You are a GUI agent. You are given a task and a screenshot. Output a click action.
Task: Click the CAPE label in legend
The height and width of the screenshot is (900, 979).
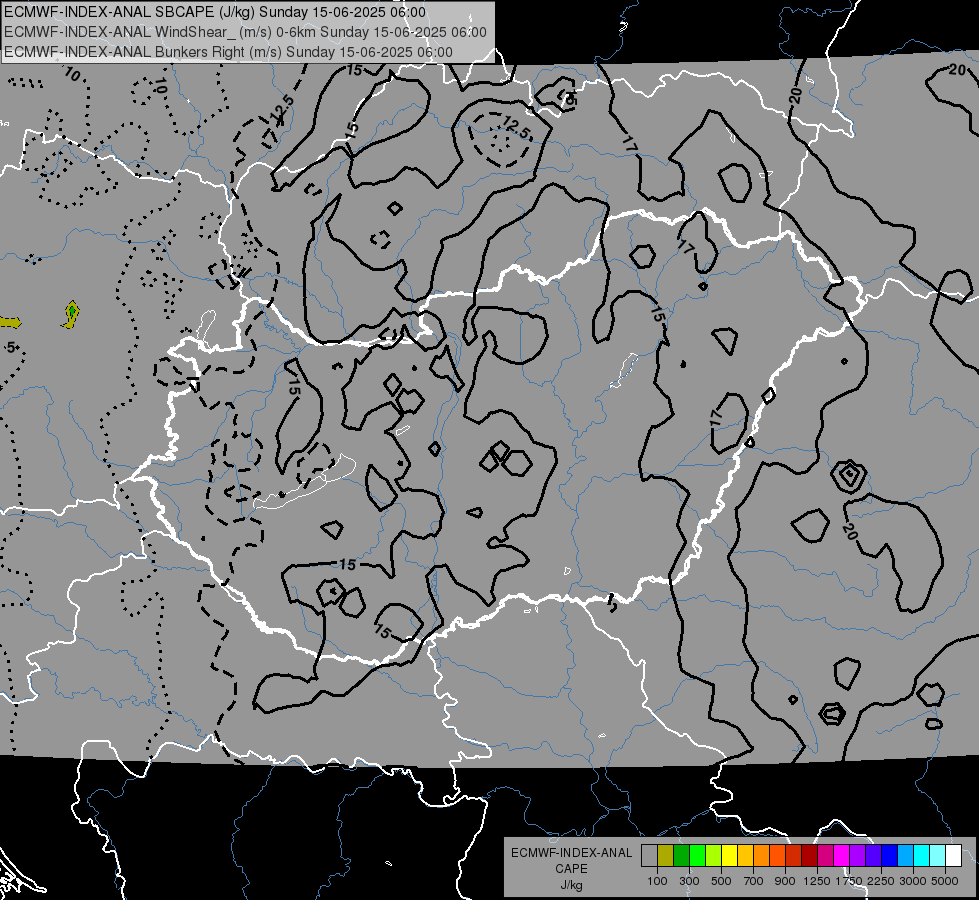[571, 869]
